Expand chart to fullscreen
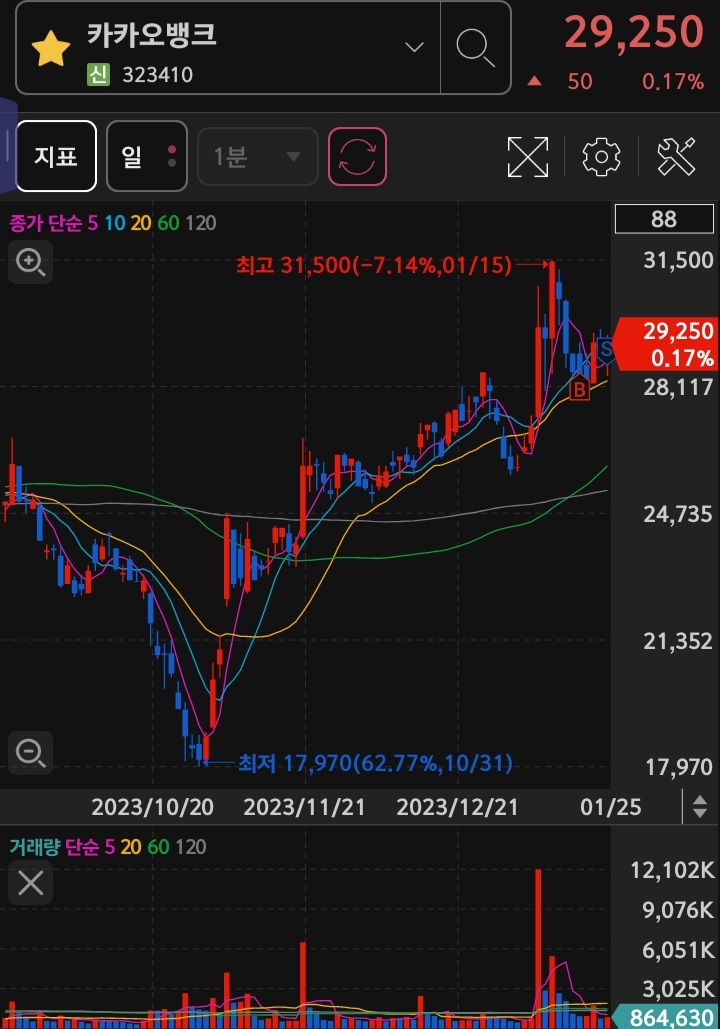720x1029 pixels. click(x=528, y=156)
